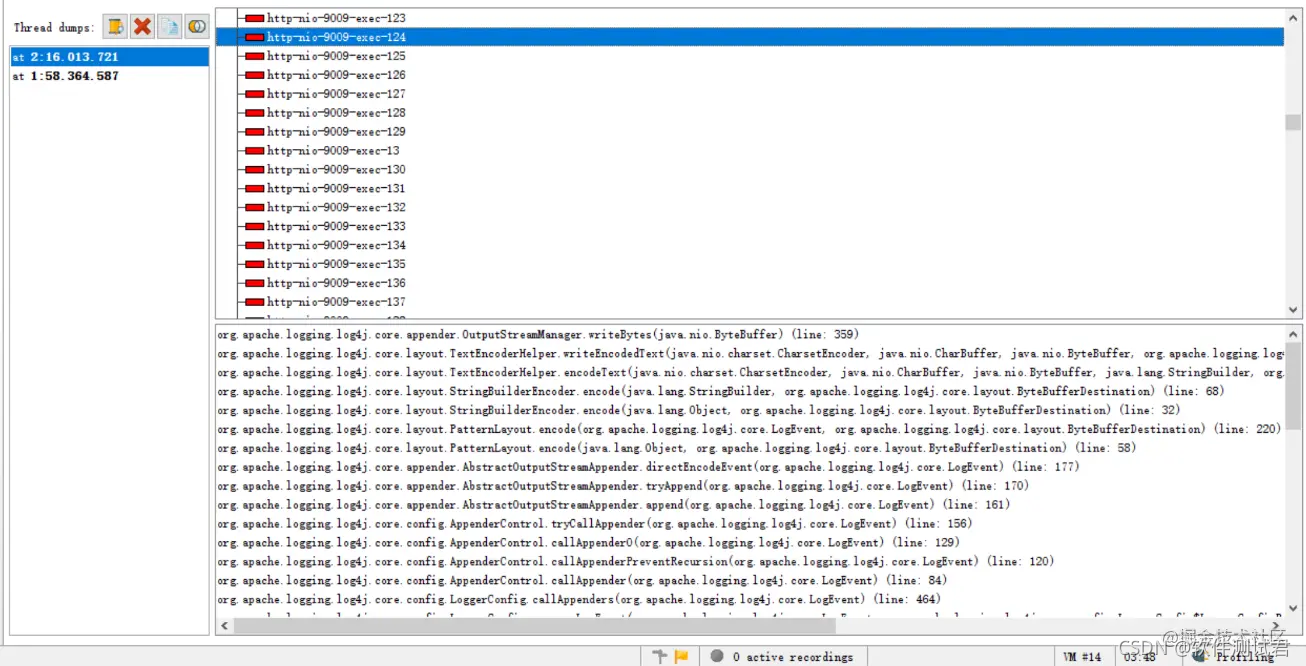Click thread list scrollbar down arrow
Screen dimensions: 1306x666
click(x=1293, y=311)
